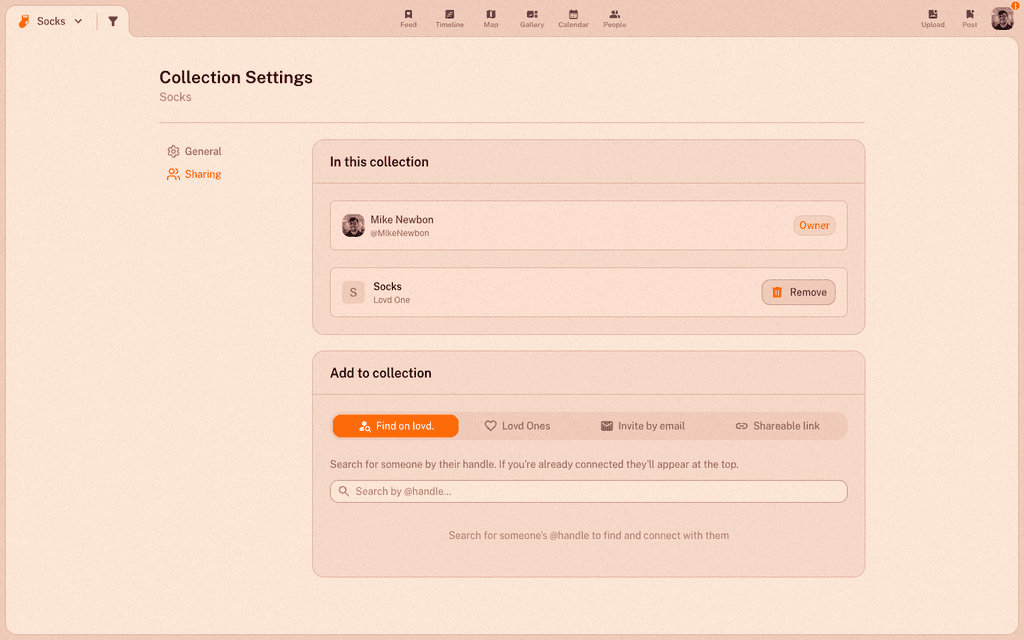This screenshot has width=1024, height=640.
Task: Remove Socks from the collection
Action: click(798, 293)
